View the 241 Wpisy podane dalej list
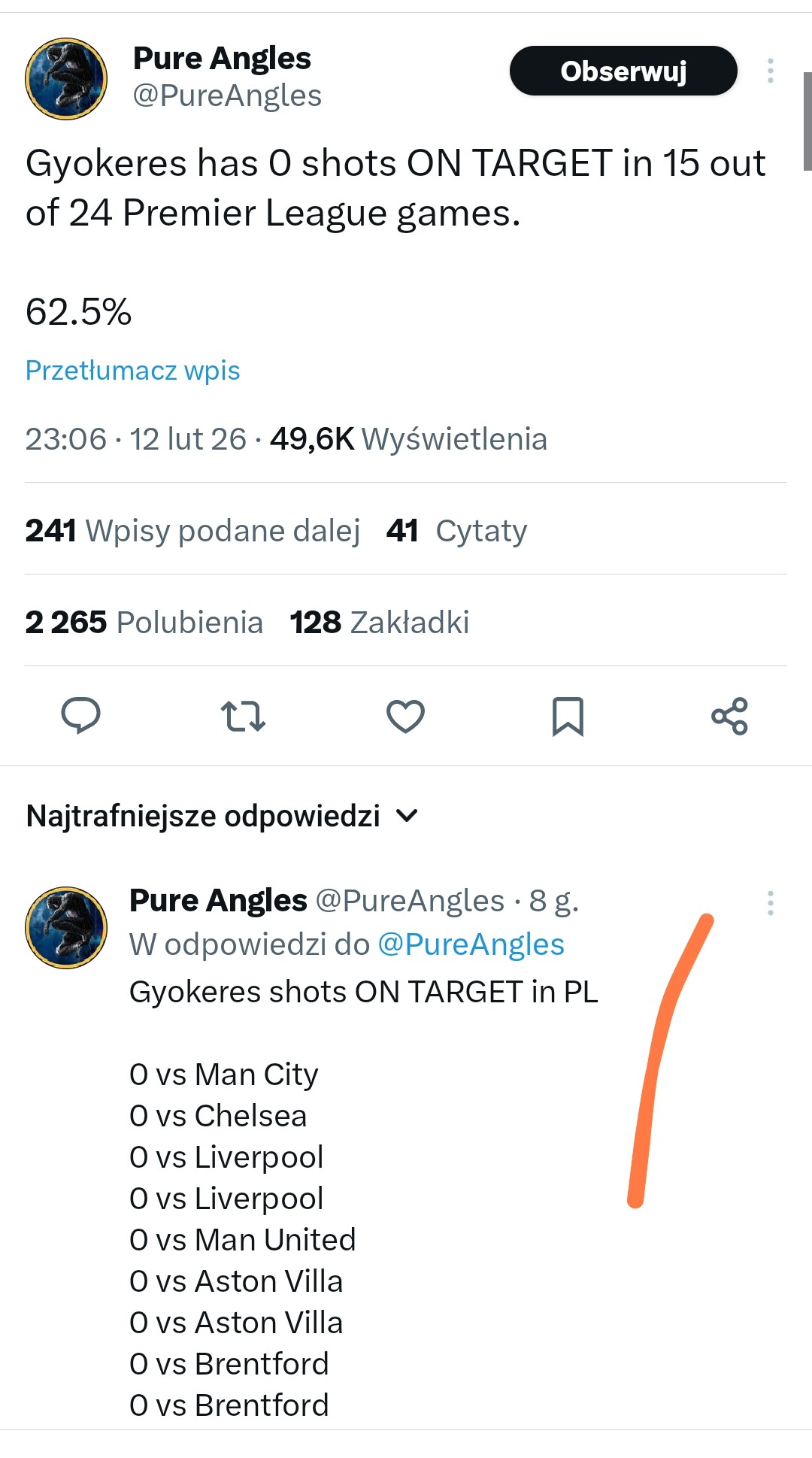812x1458 pixels. pos(192,531)
